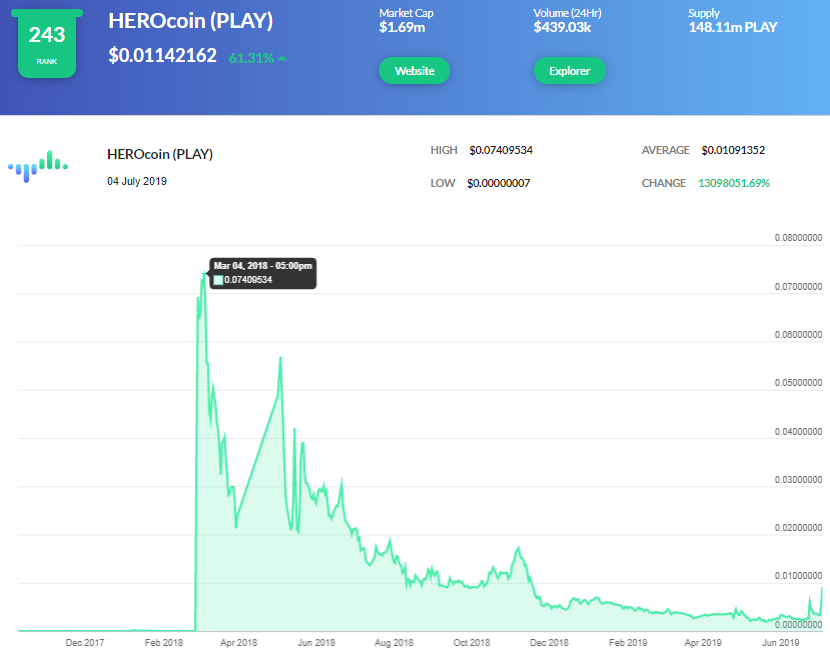Image resolution: width=830 pixels, height=659 pixels.
Task: Click the Oct 2018 x-axis label
Action: click(x=472, y=643)
